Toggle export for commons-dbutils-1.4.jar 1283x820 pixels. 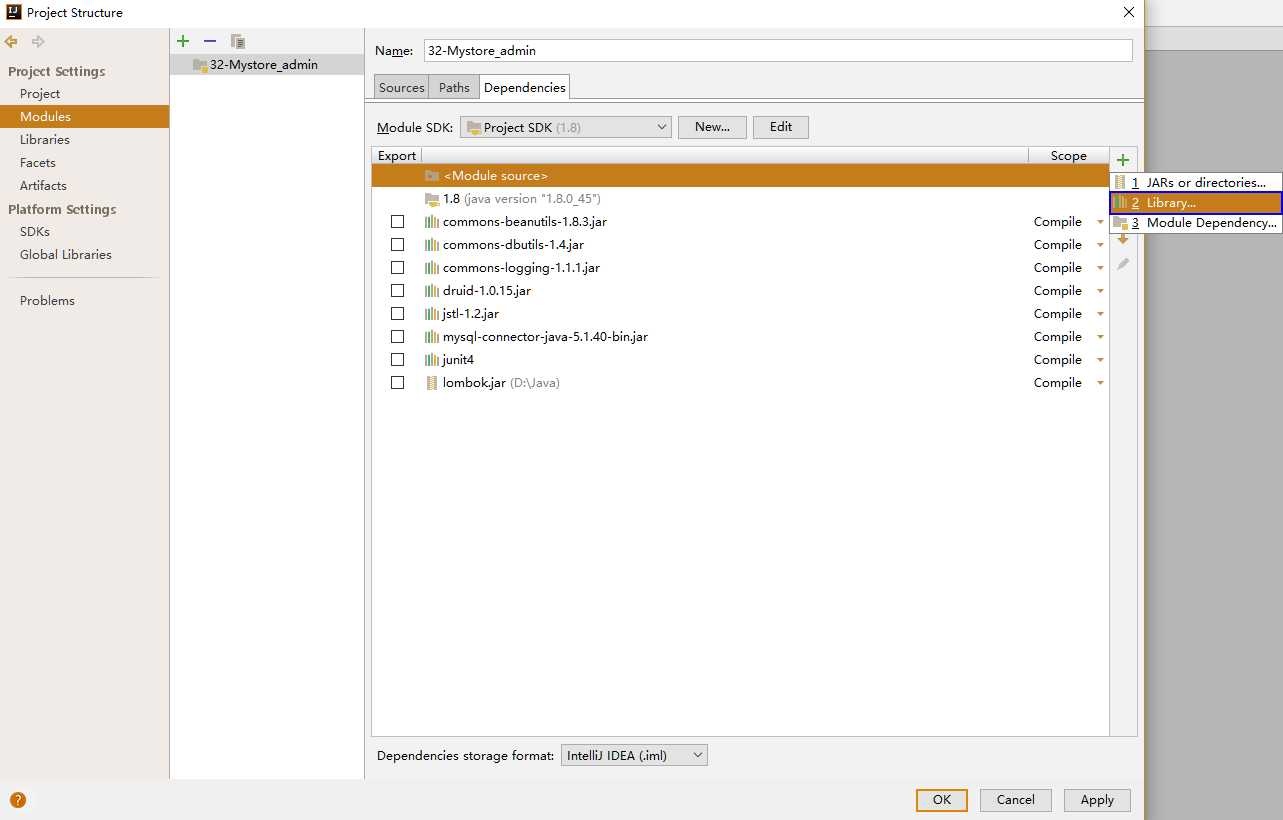[x=398, y=245]
